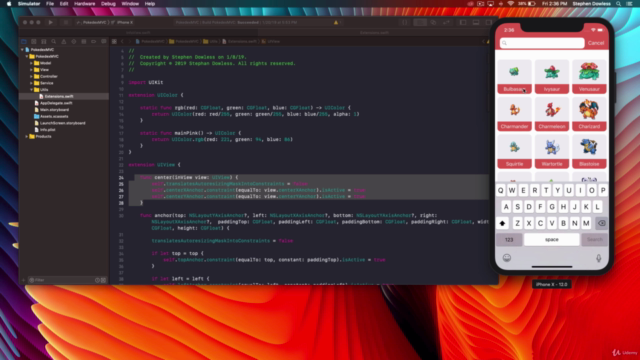
Task: Click the Spotlight search icon in menu bar
Action: tap(619, 4)
